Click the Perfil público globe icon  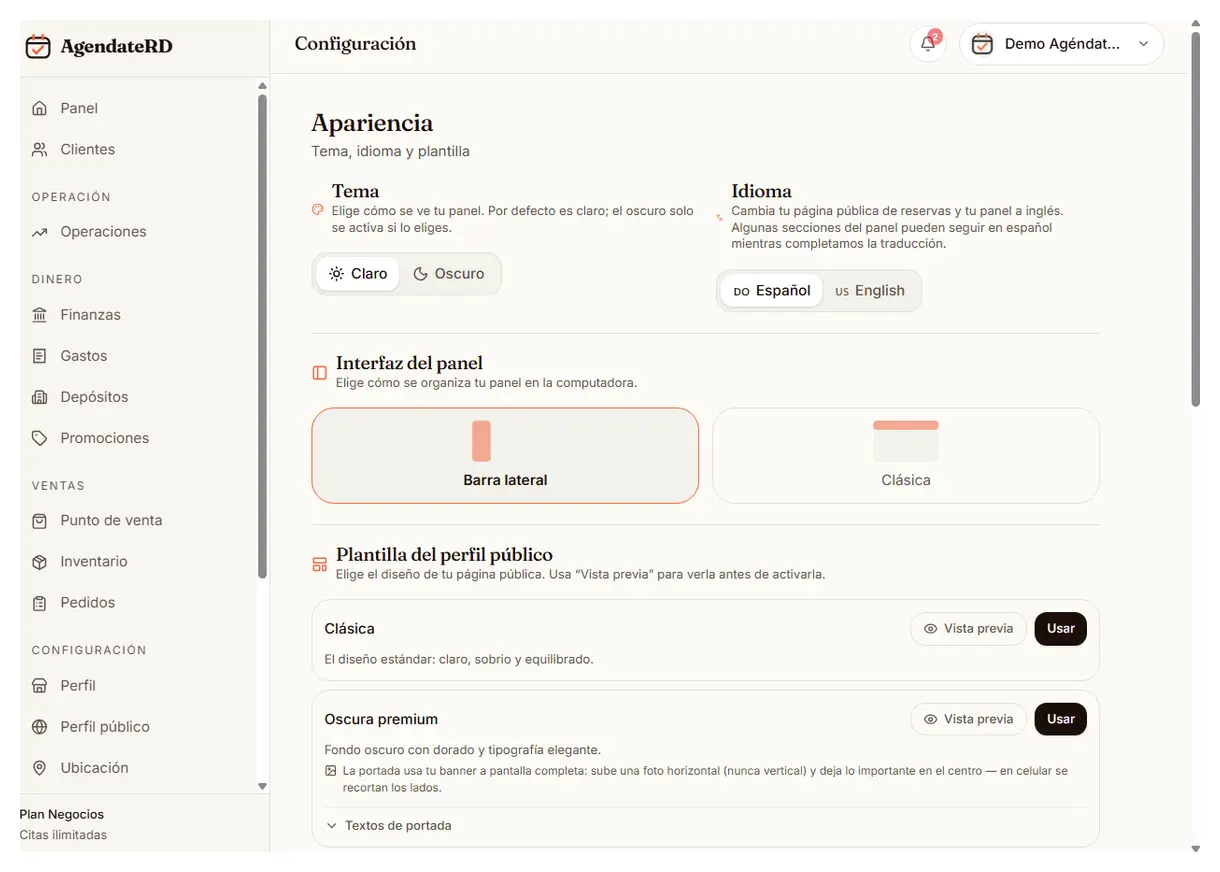coord(40,727)
